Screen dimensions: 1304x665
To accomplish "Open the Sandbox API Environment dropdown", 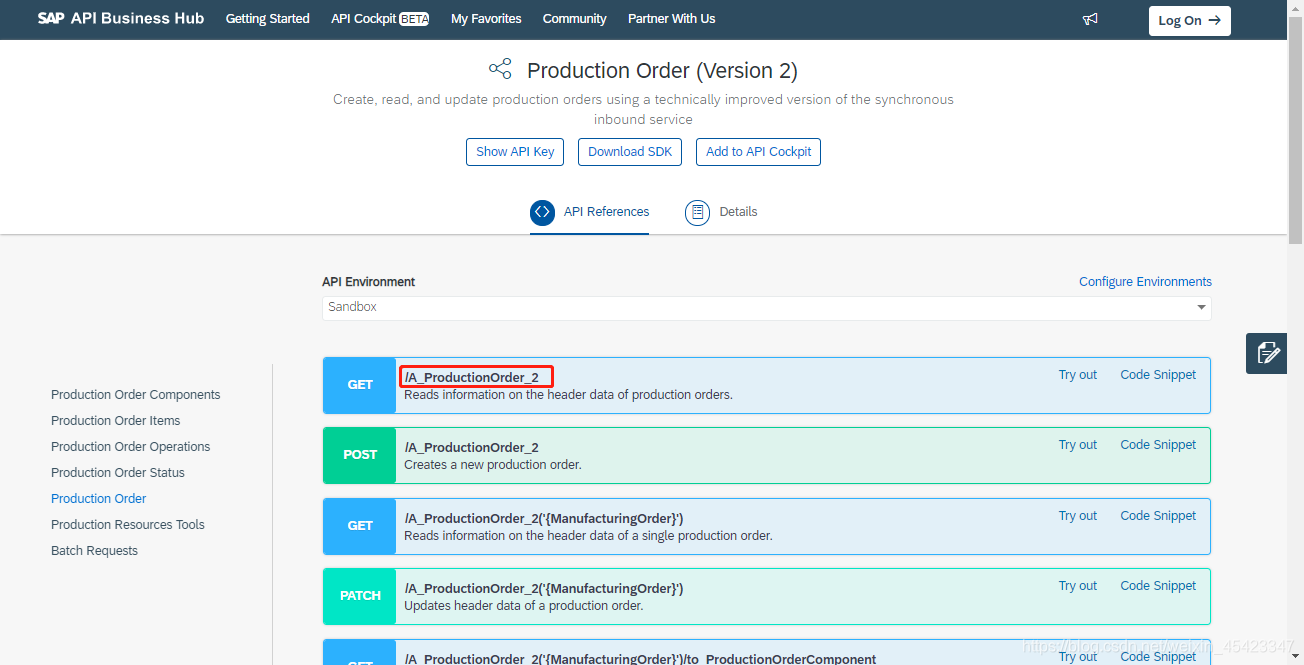I will coord(766,307).
